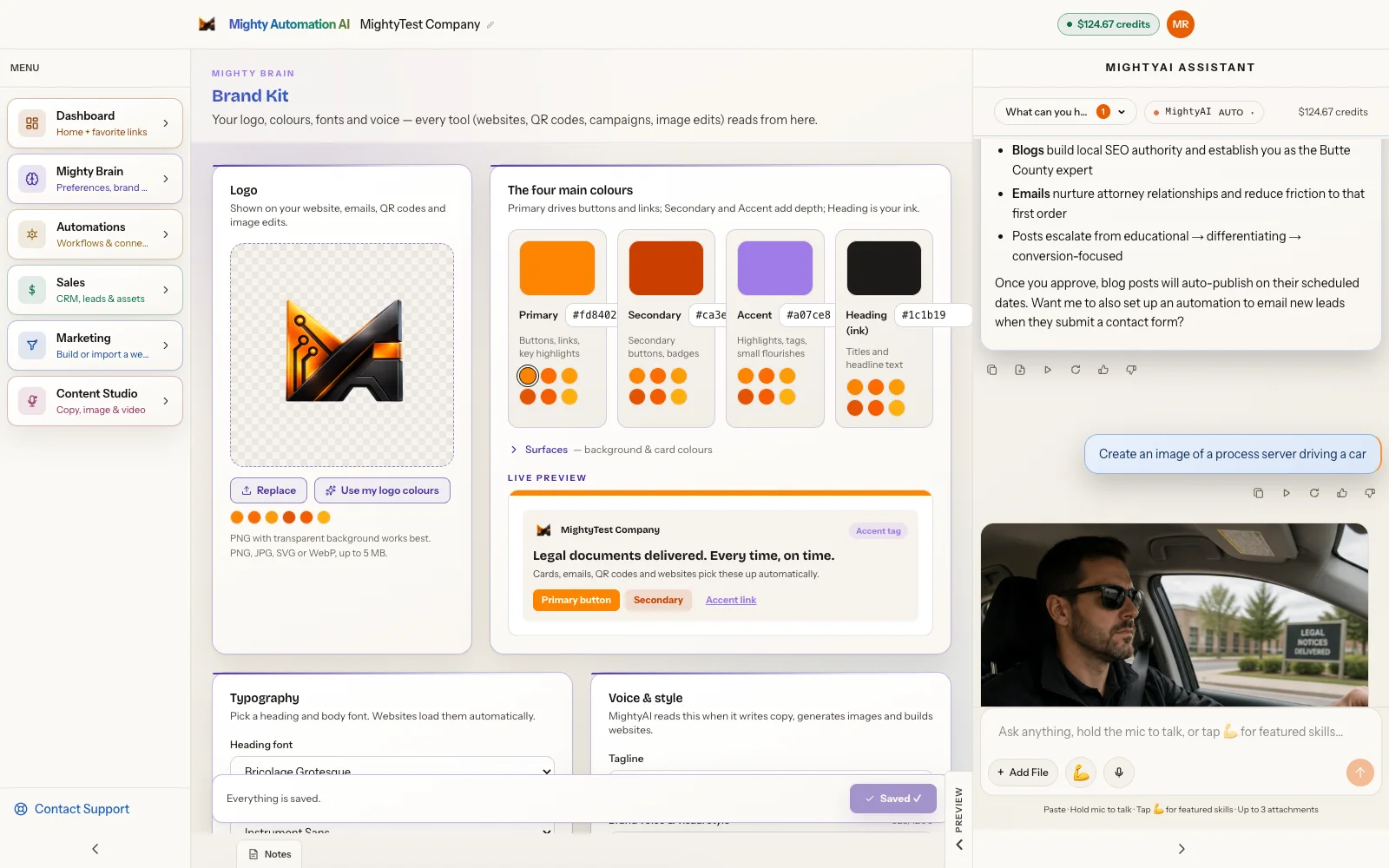Edit the Heading hex field #1c1b19
Viewport: 1389px width, 868px height.
click(932, 315)
